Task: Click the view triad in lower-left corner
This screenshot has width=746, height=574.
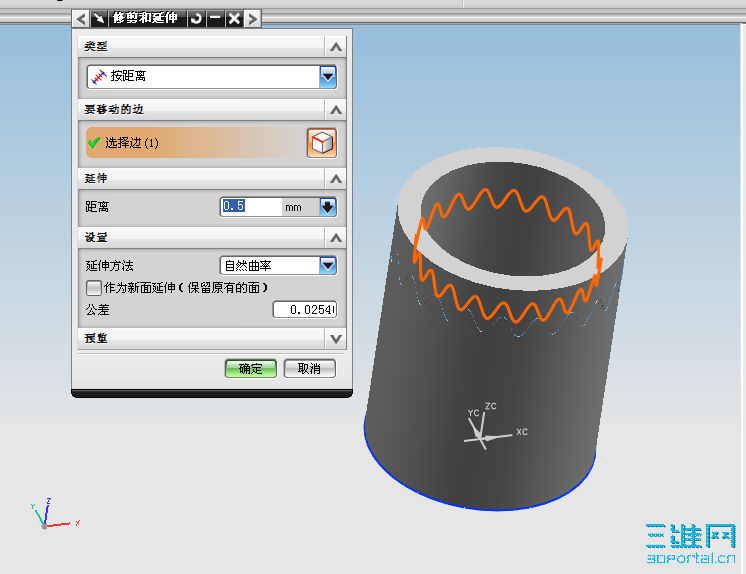Action: [53, 515]
